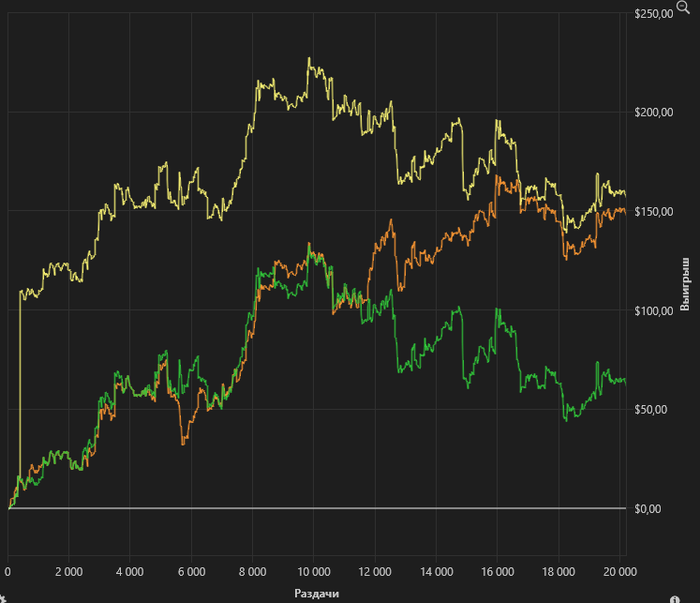This screenshot has width=700, height=603.
Task: Click the $50,00 y-axis label
Action: click(650, 409)
